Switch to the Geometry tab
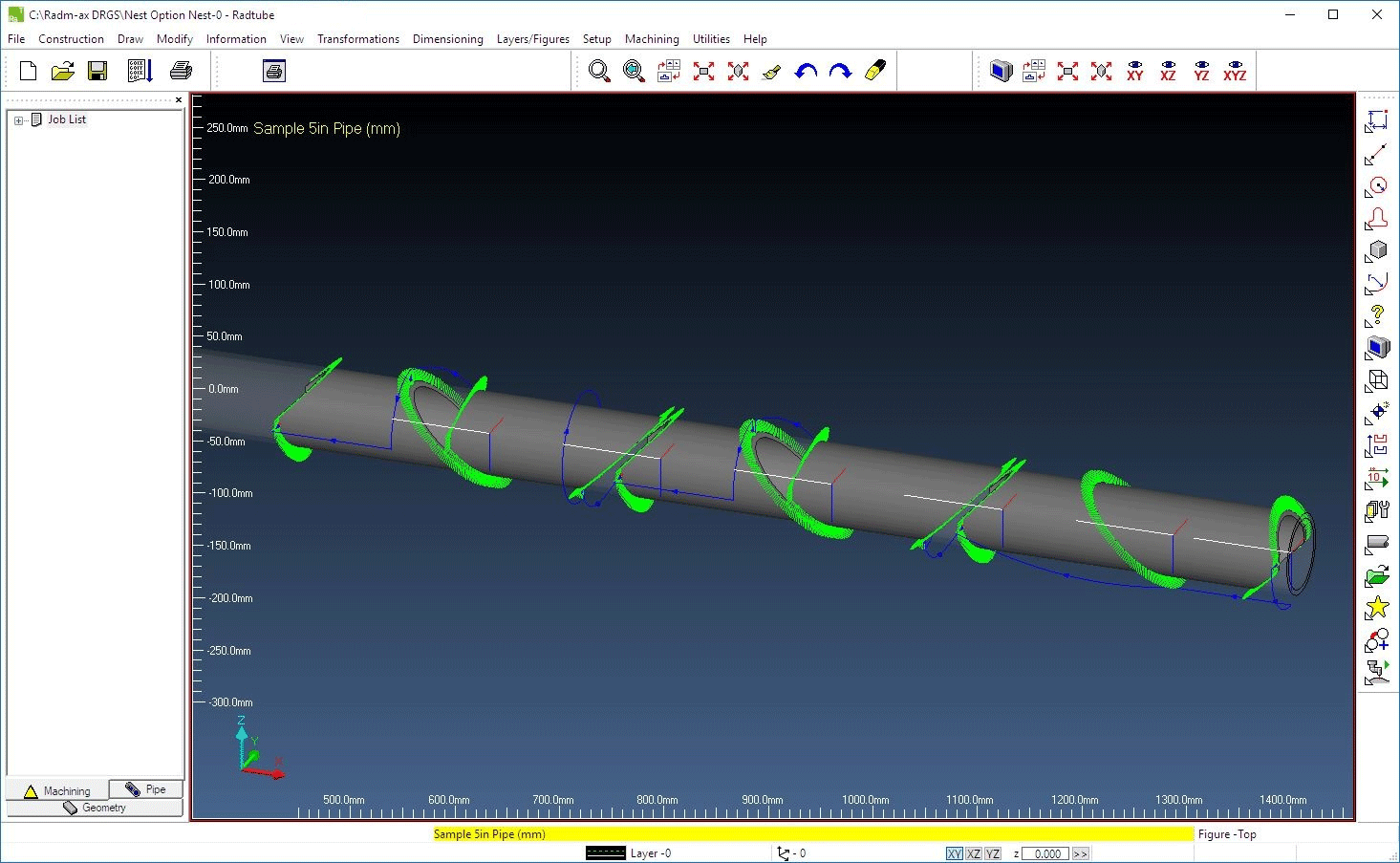The height and width of the screenshot is (863, 1400). [x=95, y=808]
